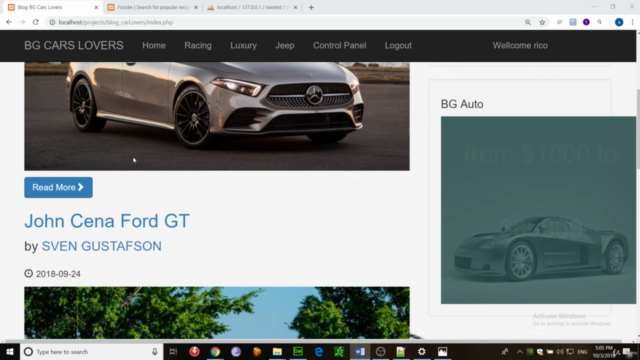Click the Ford GT post image with trees

point(217,313)
